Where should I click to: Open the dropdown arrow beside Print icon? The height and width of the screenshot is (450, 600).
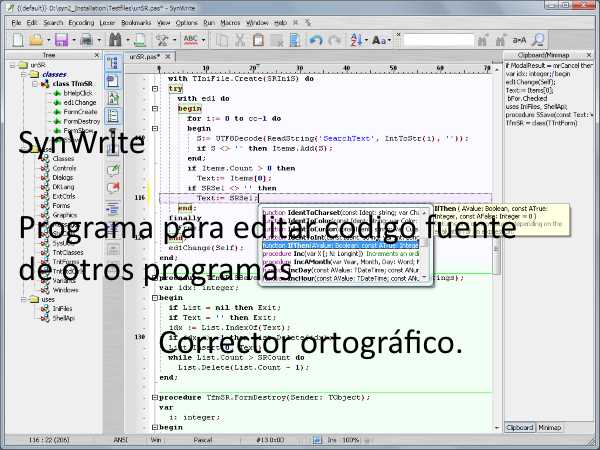99,40
